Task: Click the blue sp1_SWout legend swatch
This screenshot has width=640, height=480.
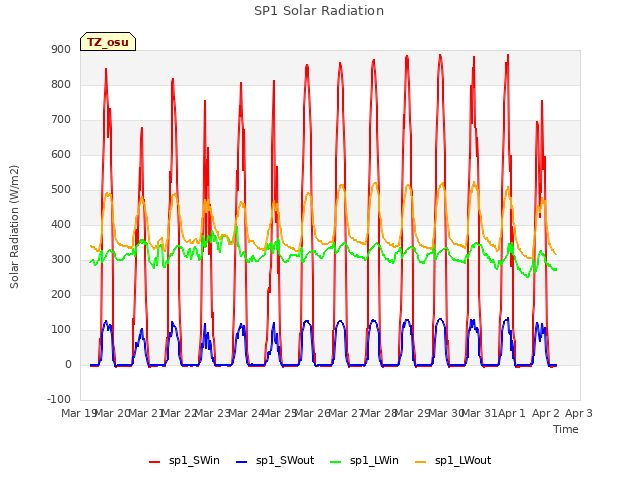Action: tap(242, 462)
